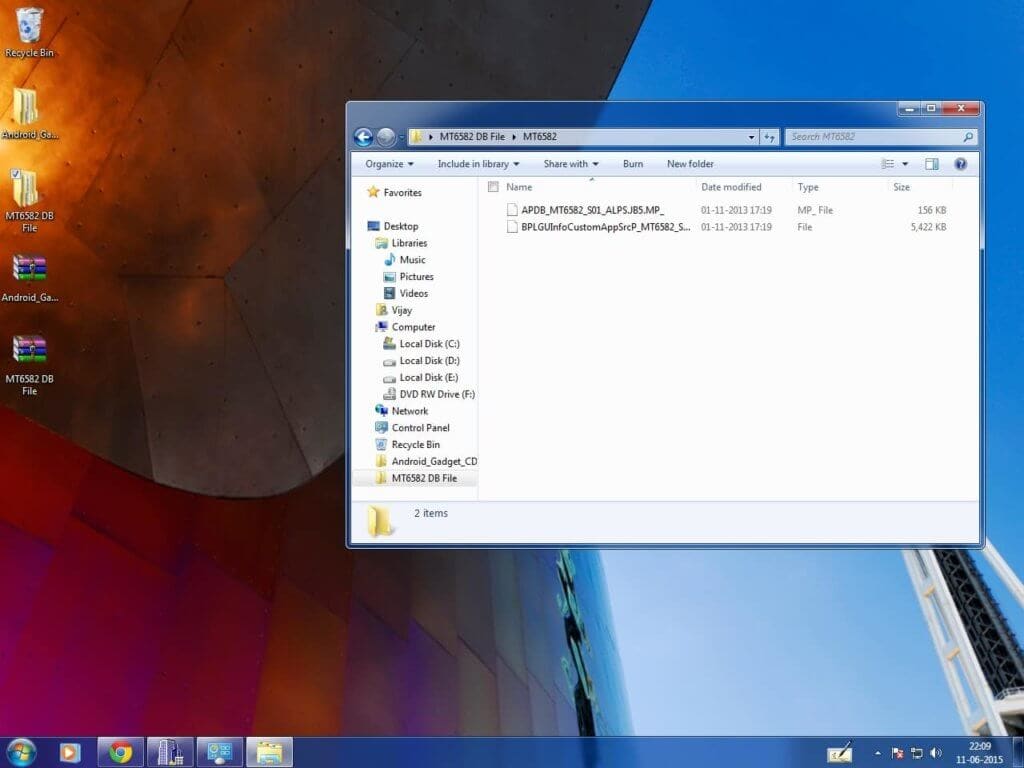Screen dimensions: 1024x768
Task: Sort by the Name column header
Action: pyautogui.click(x=519, y=187)
